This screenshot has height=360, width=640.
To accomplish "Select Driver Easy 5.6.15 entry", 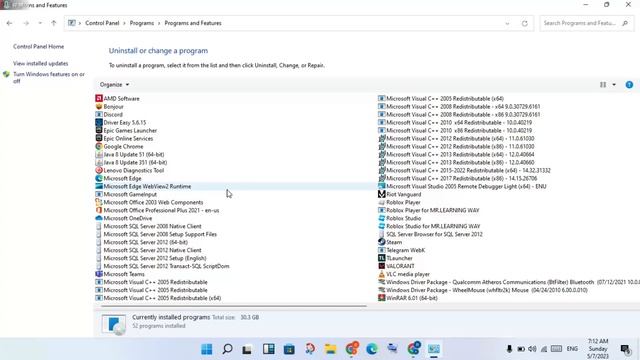I will point(124,122).
